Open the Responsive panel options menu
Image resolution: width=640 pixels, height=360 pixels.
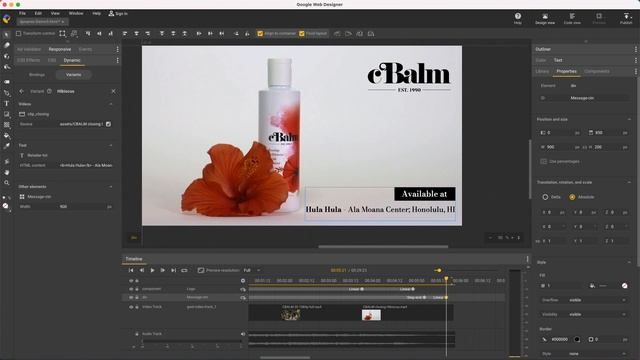[118, 49]
